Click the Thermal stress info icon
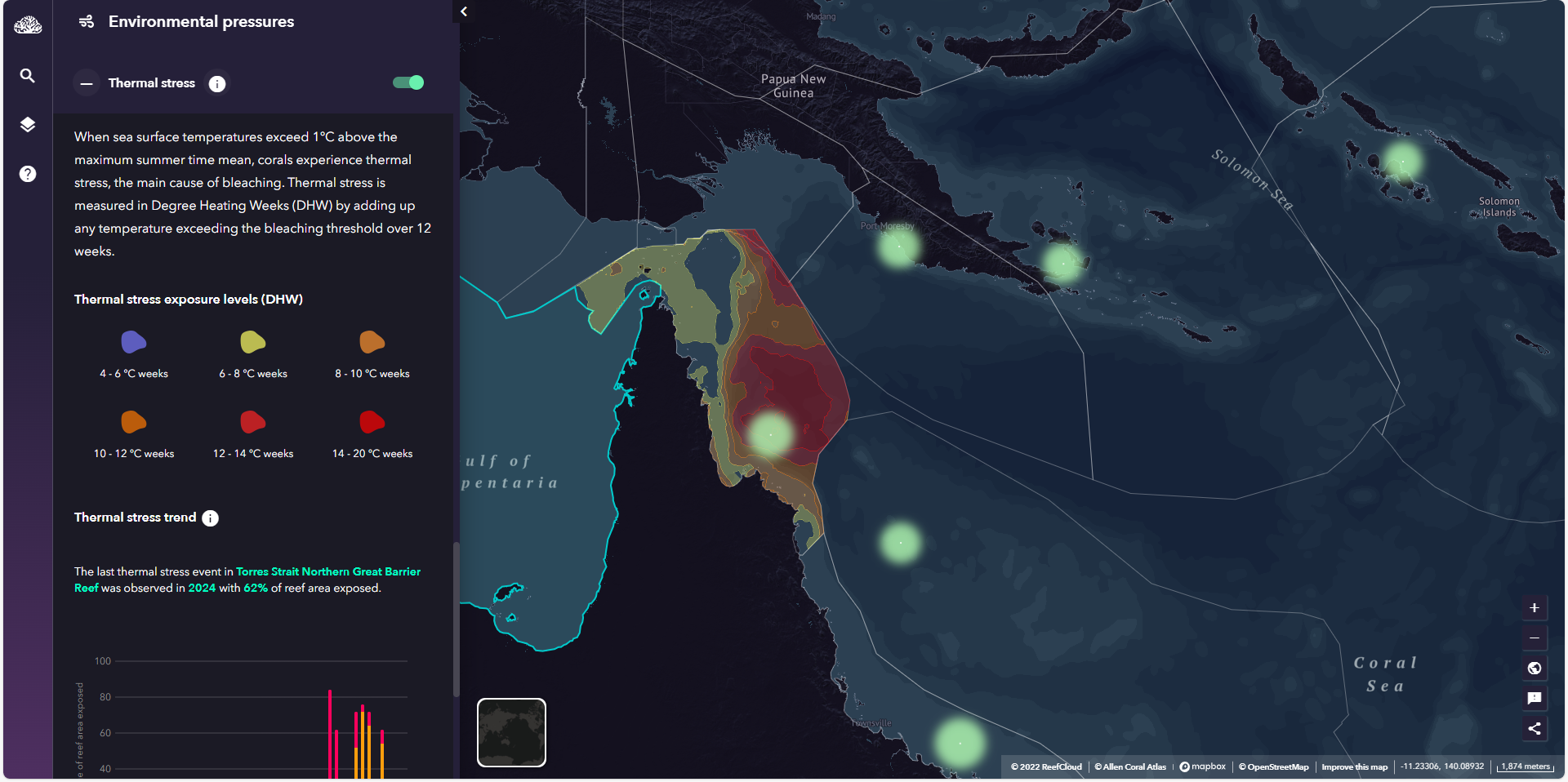The image size is (1568, 782). coord(217,84)
